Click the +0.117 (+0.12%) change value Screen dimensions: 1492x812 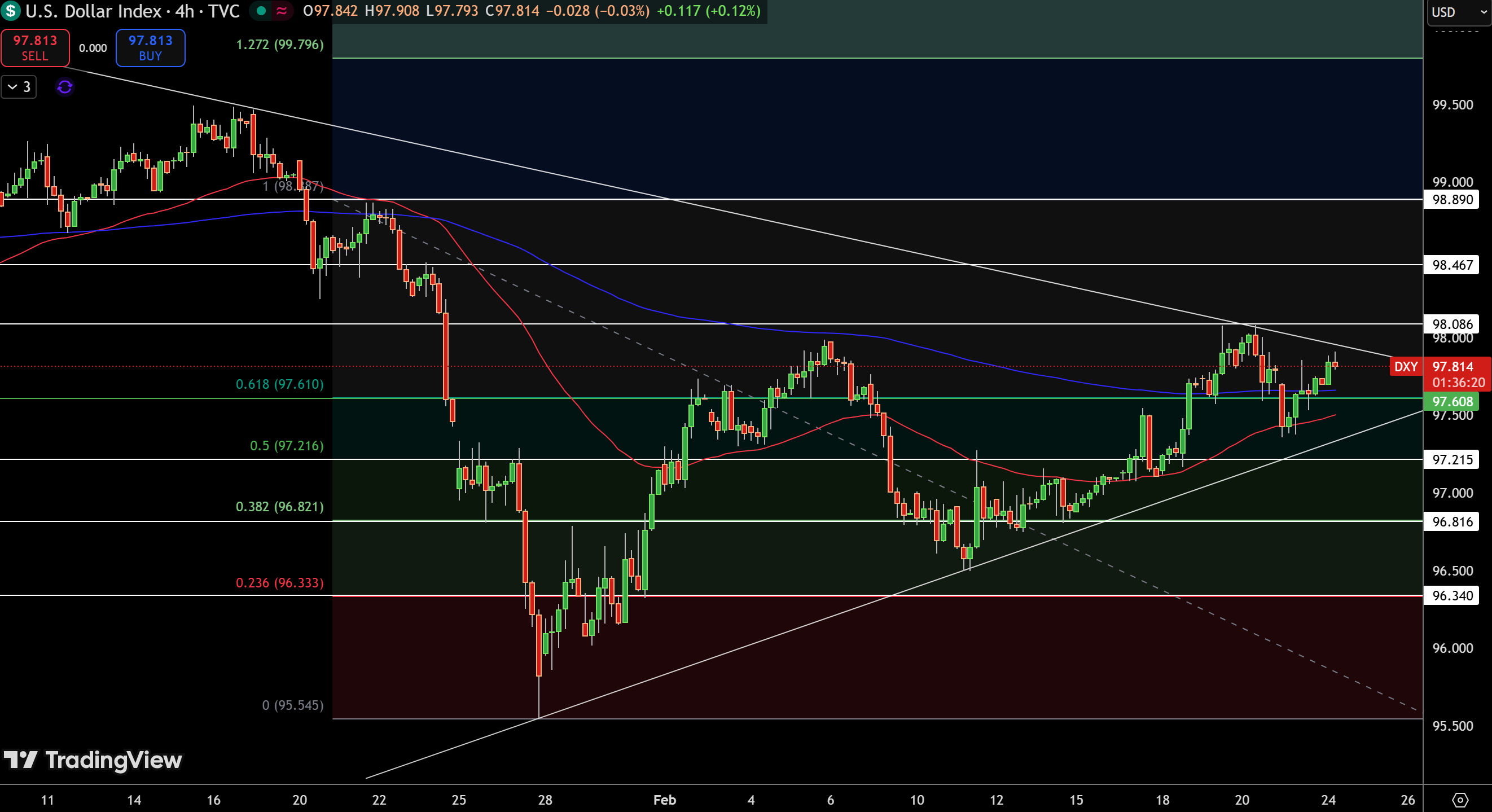(x=709, y=11)
